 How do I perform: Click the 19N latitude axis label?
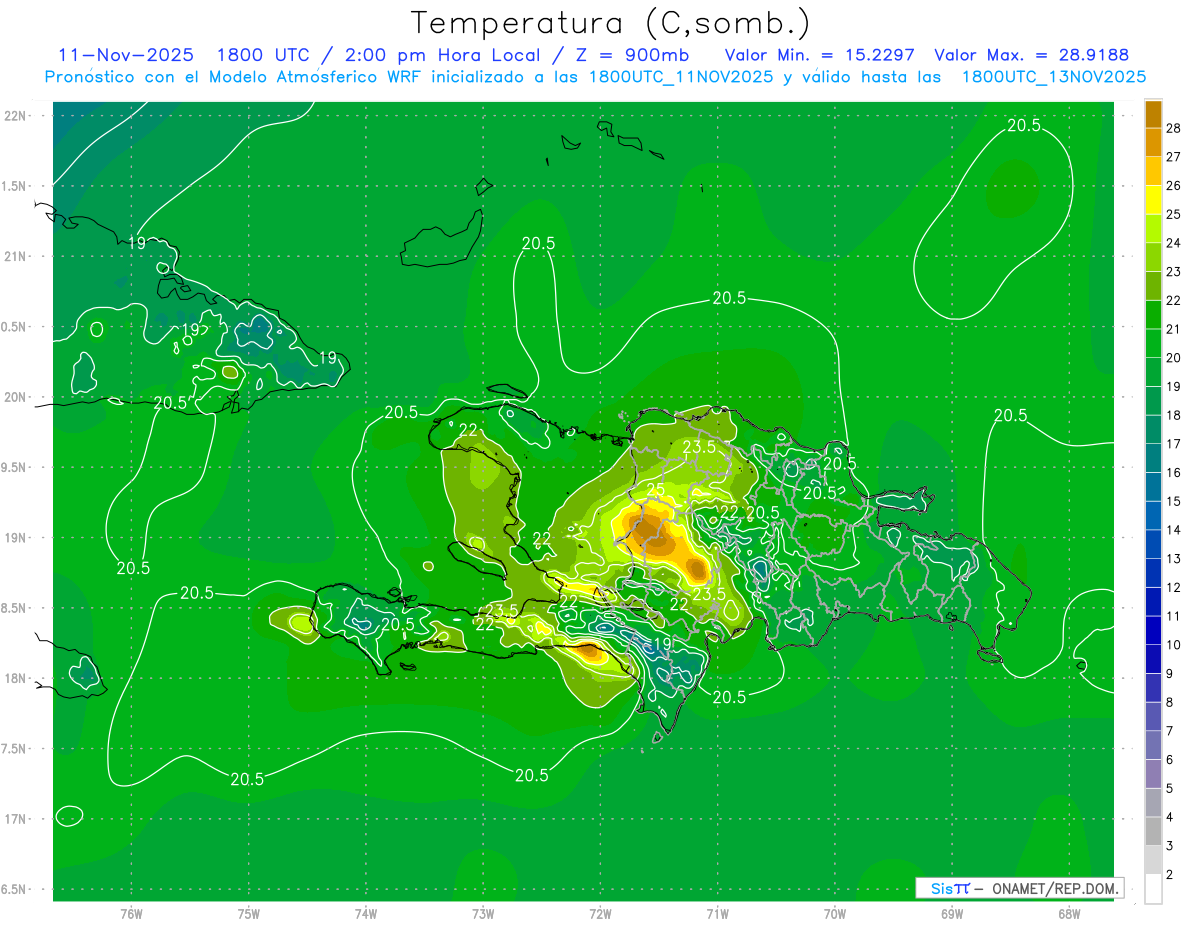[x=17, y=537]
